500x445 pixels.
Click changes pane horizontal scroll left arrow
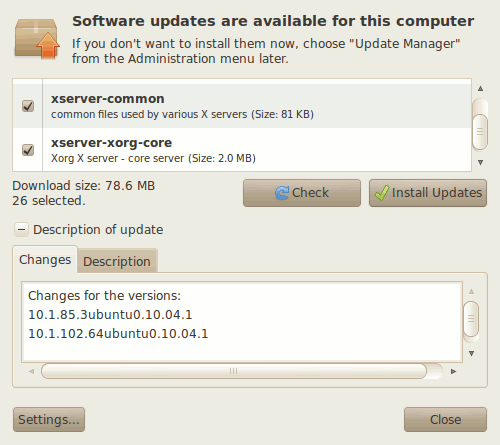pos(31,371)
